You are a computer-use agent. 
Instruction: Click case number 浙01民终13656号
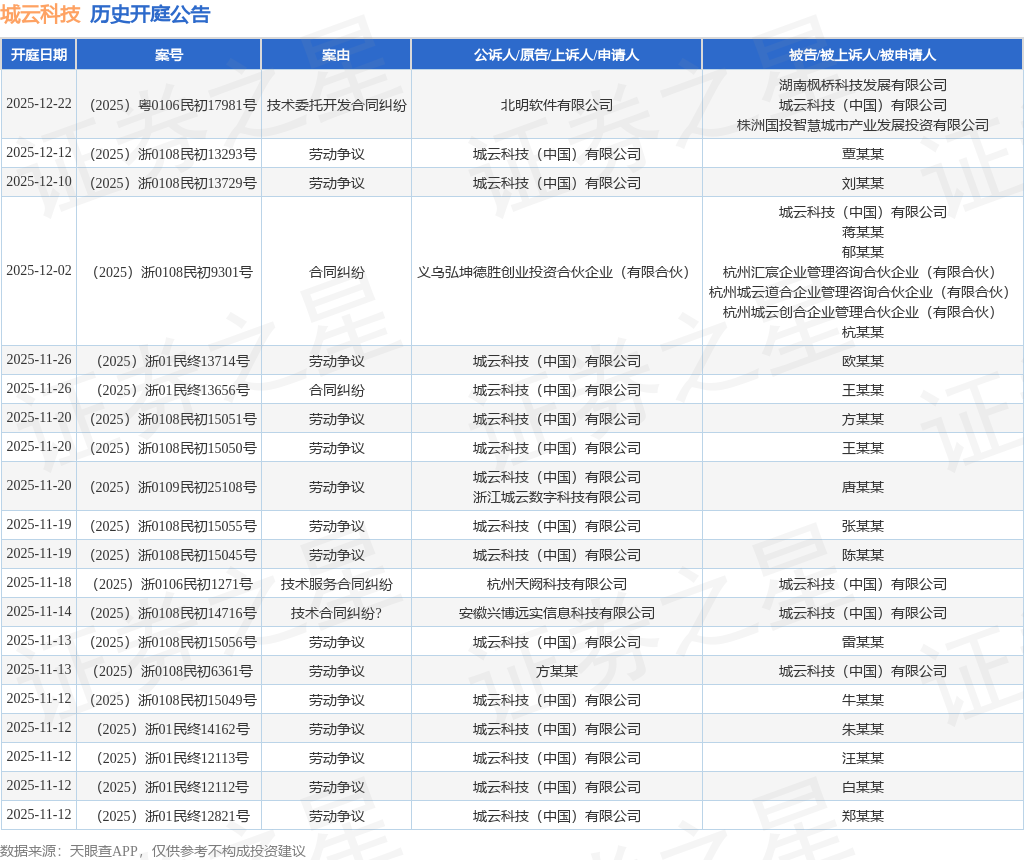tap(172, 390)
